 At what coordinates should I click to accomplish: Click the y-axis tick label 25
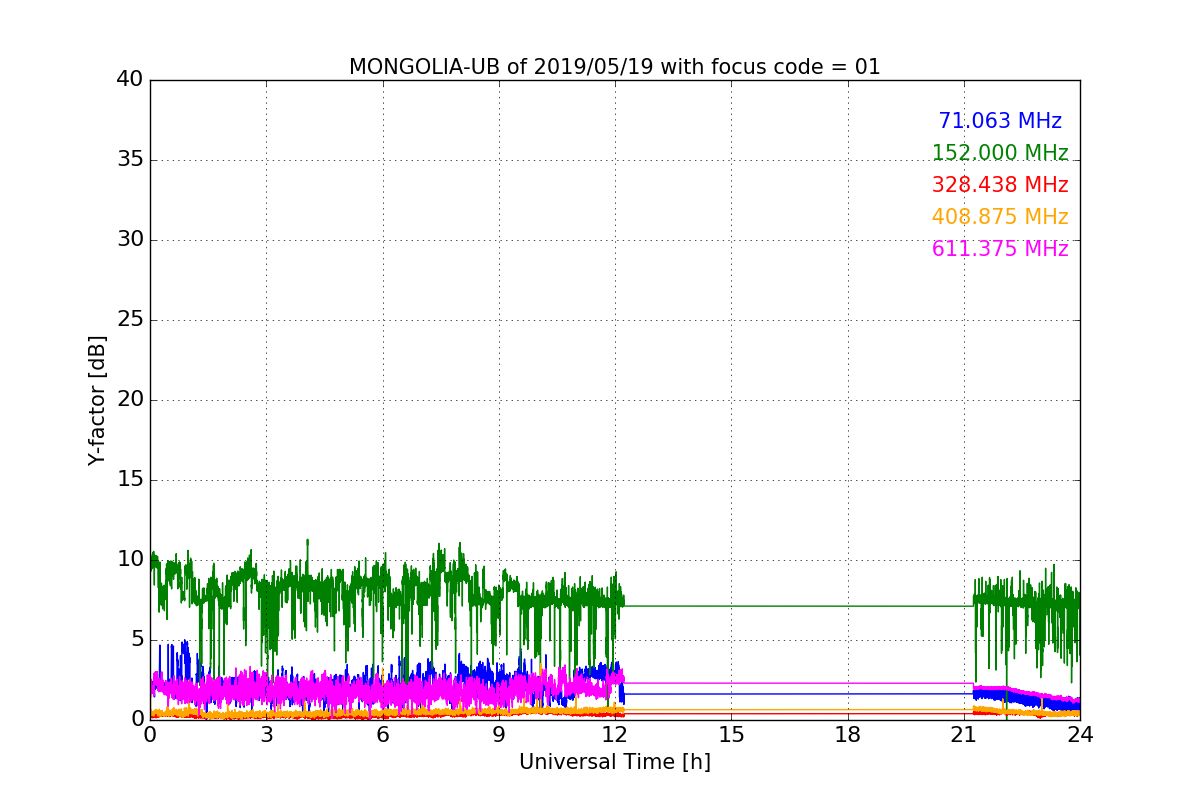(130, 320)
